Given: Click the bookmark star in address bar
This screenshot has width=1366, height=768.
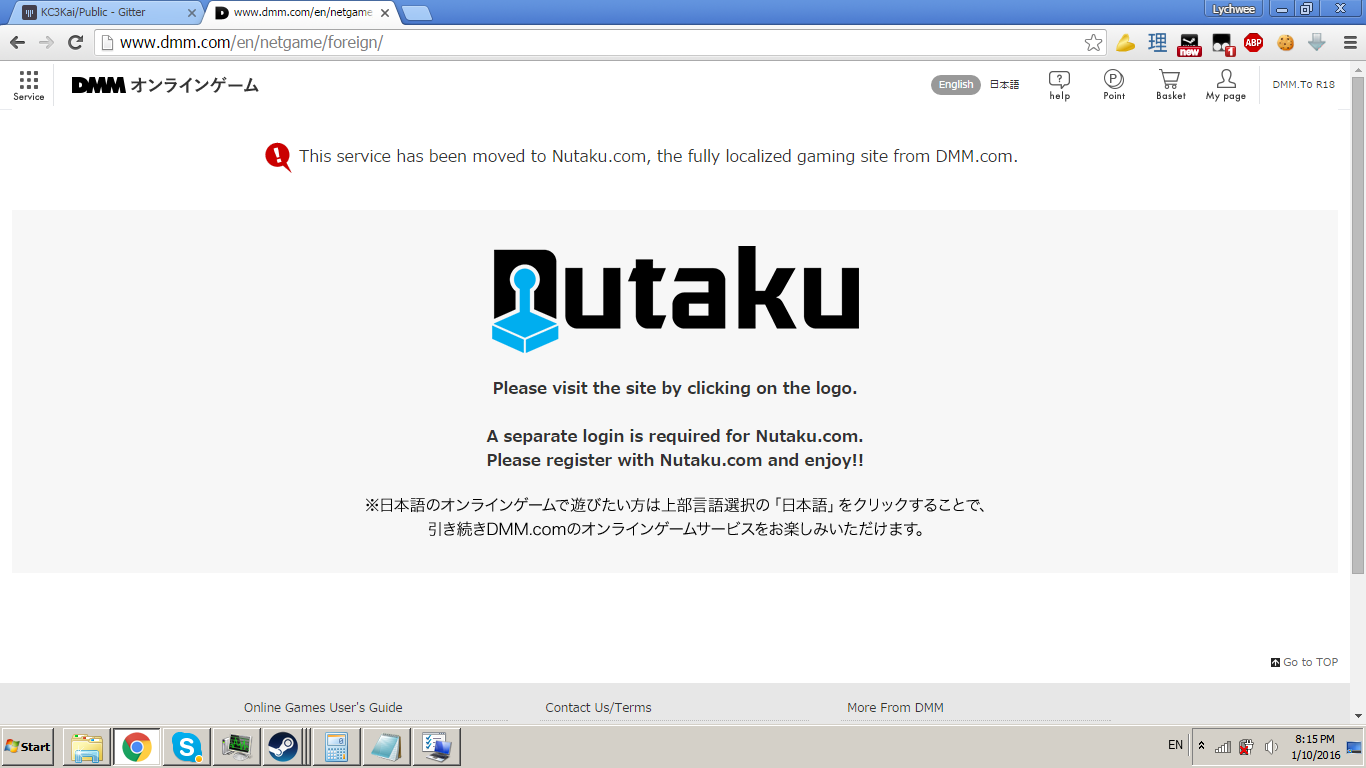Looking at the screenshot, I should [1093, 43].
